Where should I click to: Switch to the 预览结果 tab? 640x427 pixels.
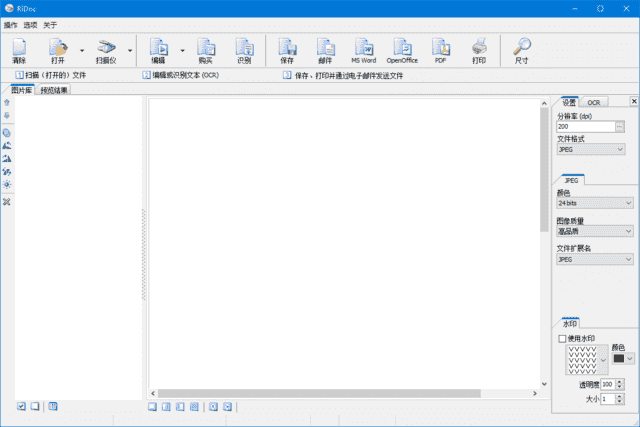(53, 90)
